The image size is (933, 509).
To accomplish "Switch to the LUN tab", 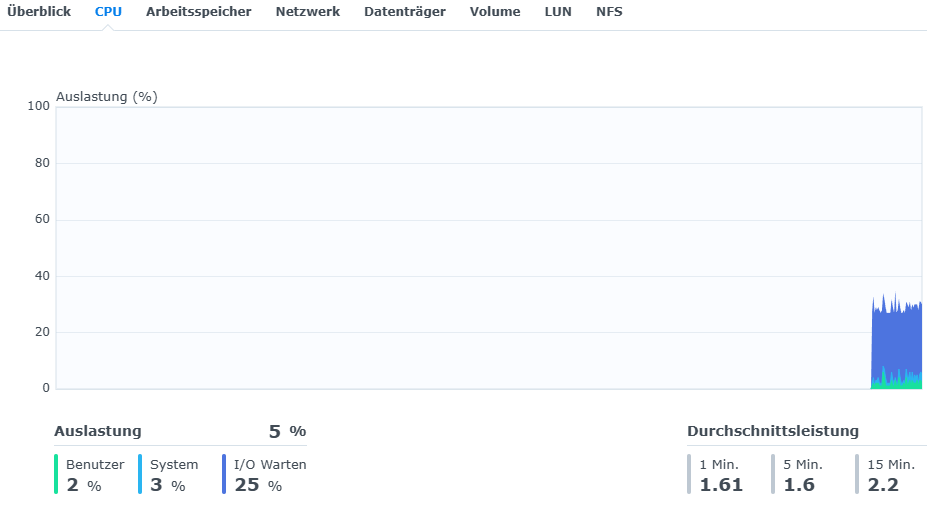I will [558, 12].
